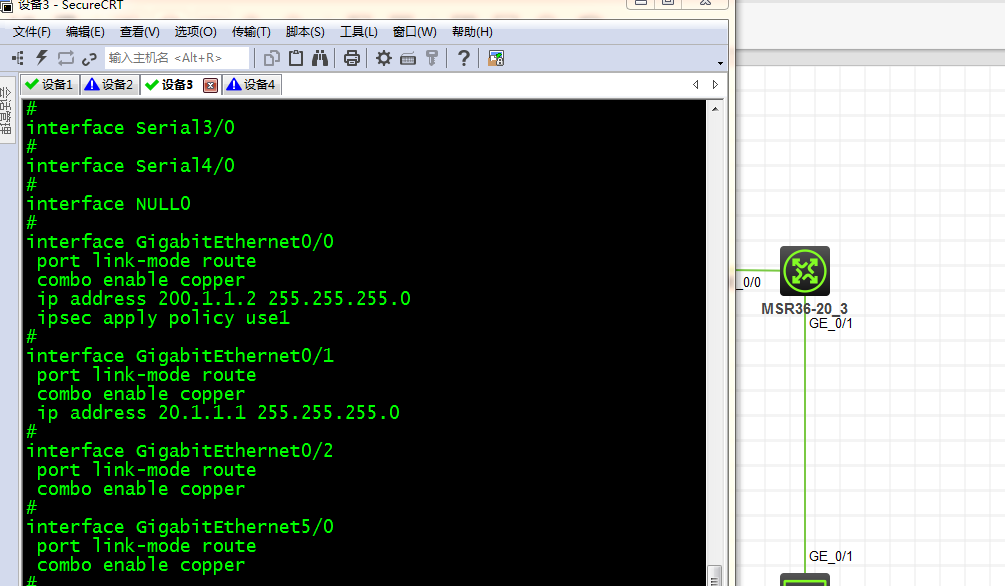Open the vertical Session Manager side tab
The height and width of the screenshot is (586, 1005).
(x=6, y=110)
